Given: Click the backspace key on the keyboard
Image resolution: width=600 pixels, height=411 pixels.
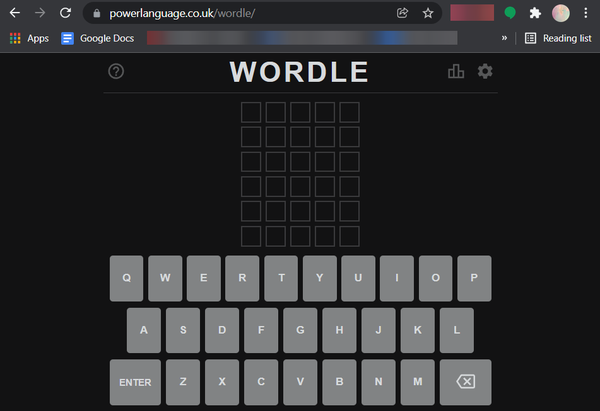Looking at the screenshot, I should pos(465,382).
